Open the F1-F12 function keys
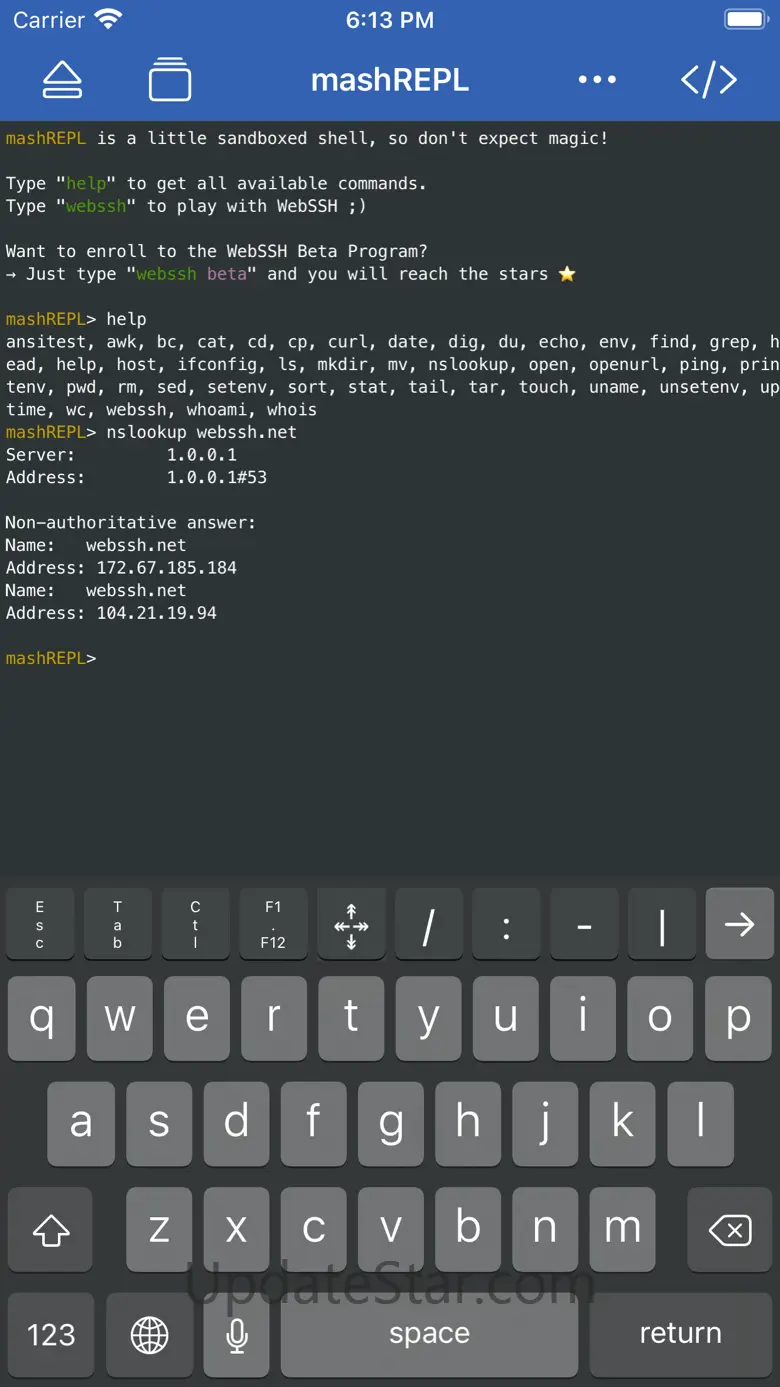The image size is (780, 1387). (273, 925)
